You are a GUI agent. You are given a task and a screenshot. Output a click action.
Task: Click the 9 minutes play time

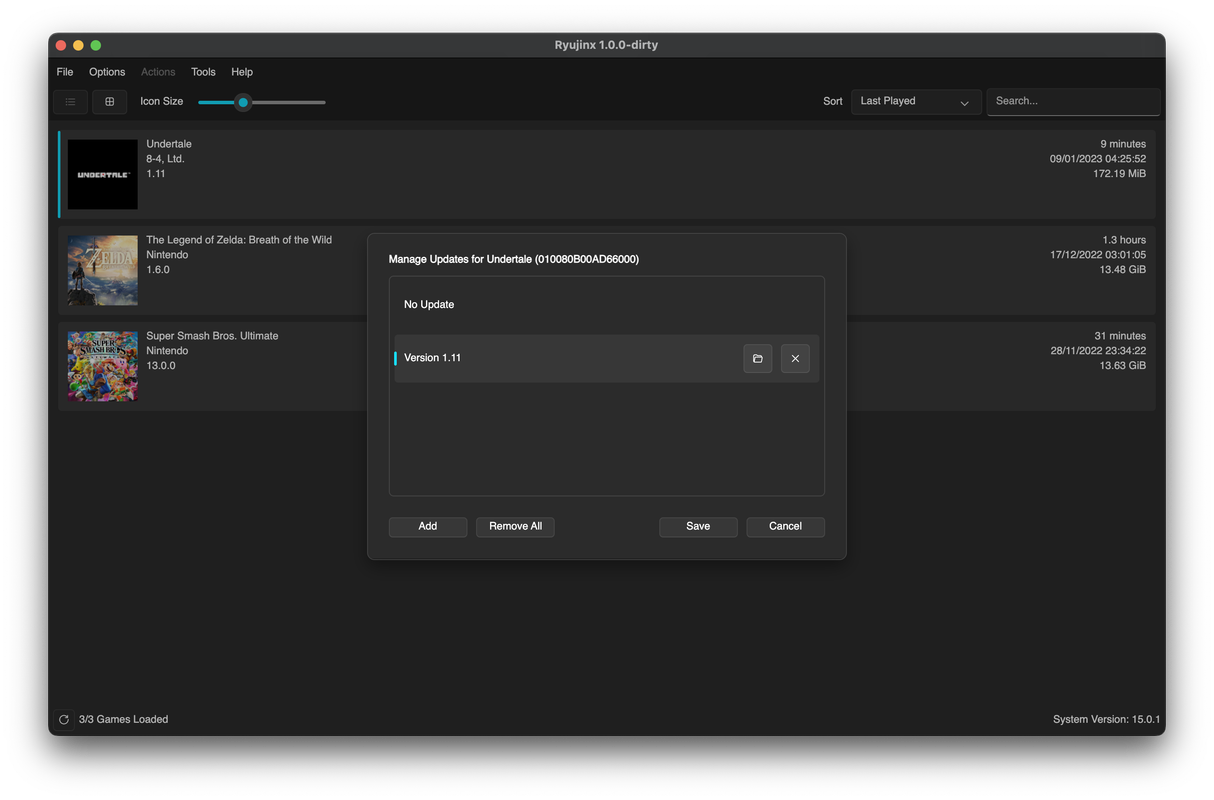coord(1123,144)
